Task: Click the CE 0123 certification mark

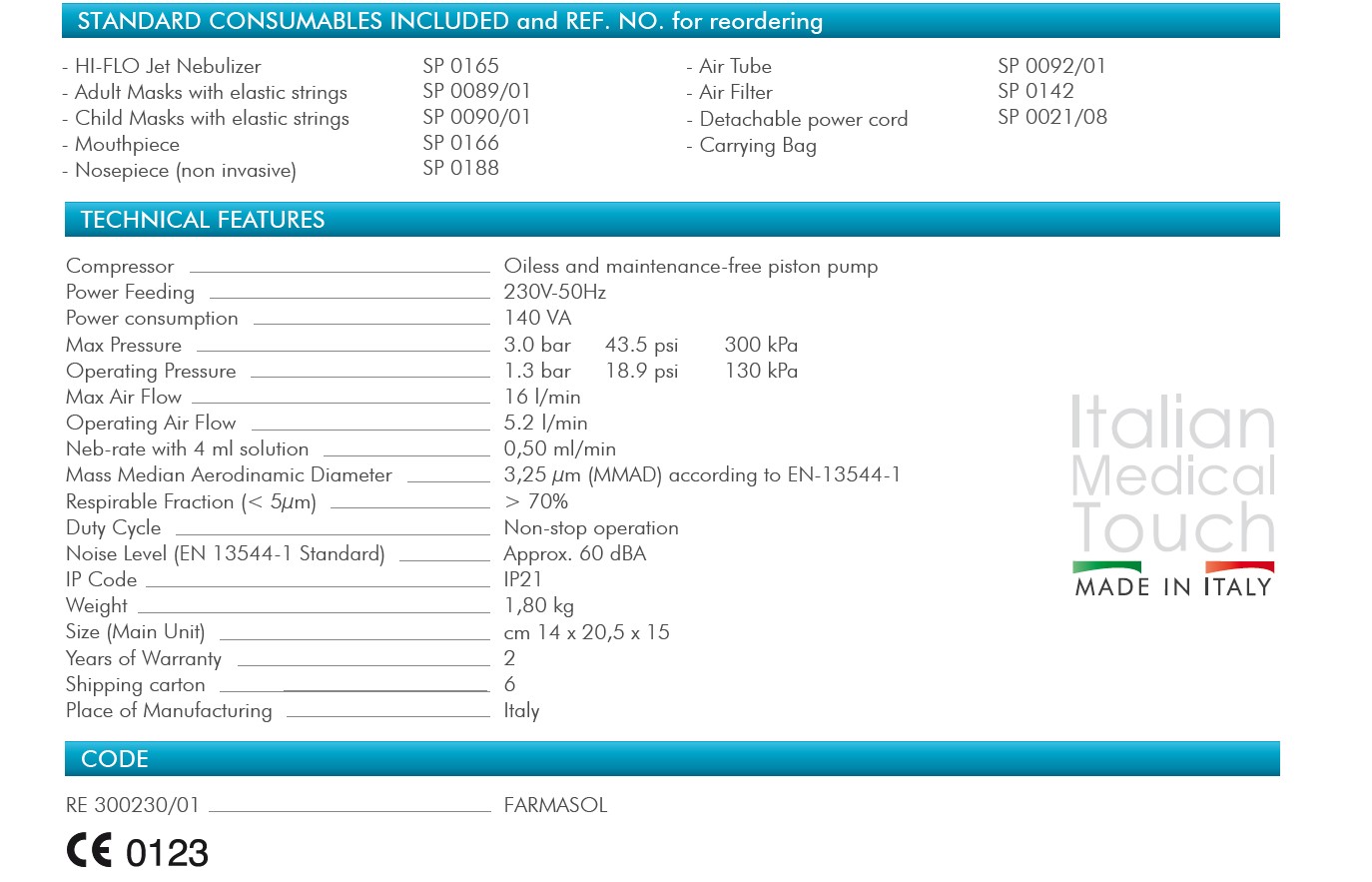Action: [x=138, y=852]
